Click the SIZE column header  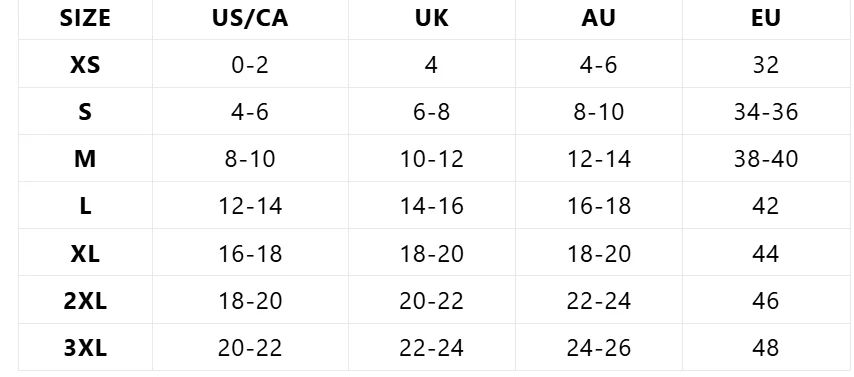85,18
